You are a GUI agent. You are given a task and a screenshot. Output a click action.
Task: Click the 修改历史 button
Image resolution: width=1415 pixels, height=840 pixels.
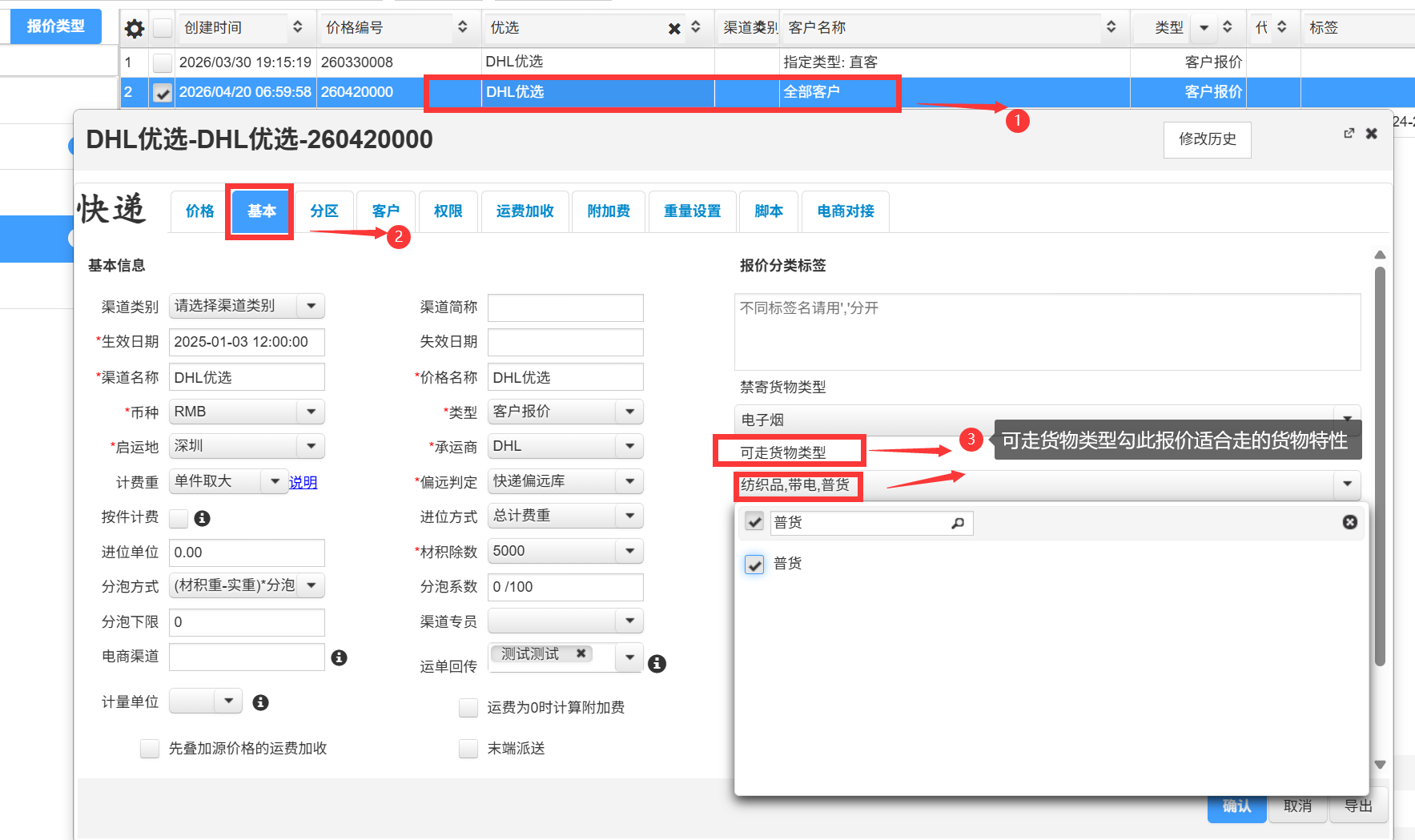1208,139
